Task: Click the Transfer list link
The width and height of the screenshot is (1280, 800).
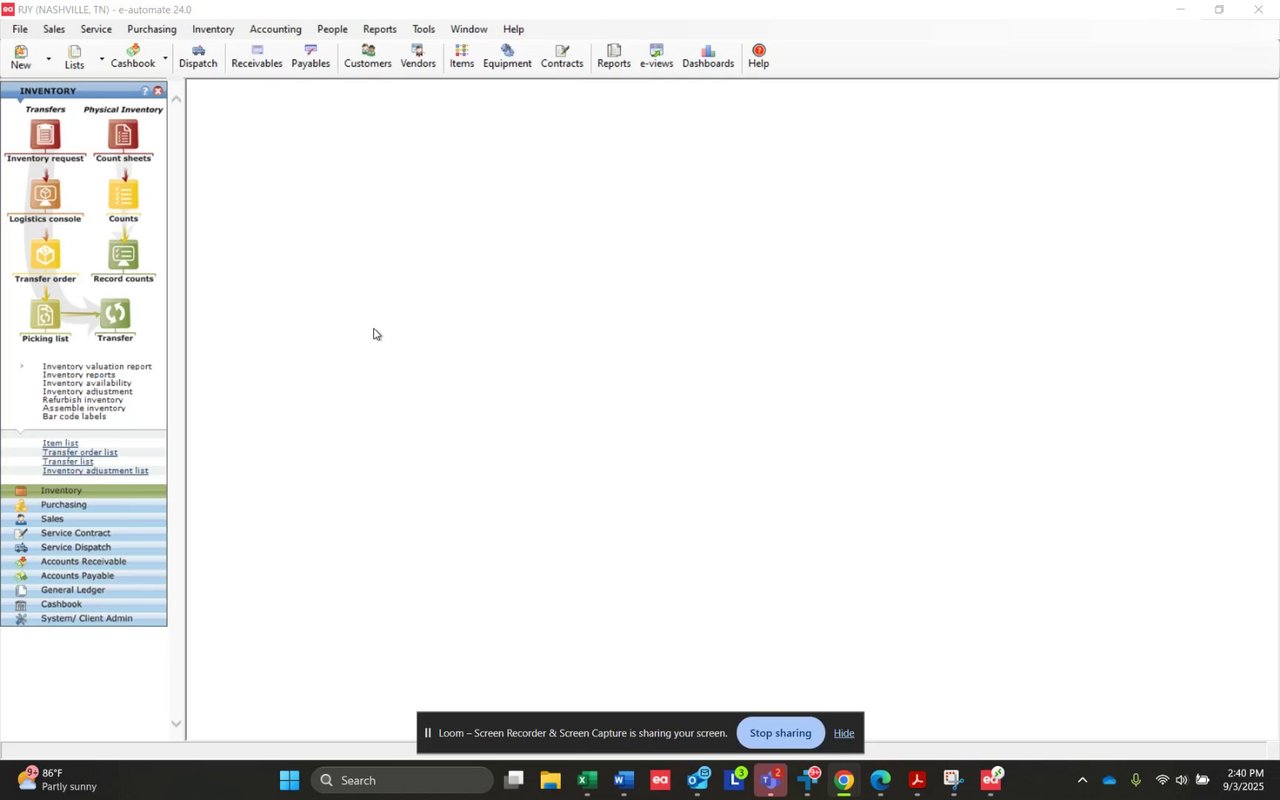Action: pyautogui.click(x=68, y=461)
